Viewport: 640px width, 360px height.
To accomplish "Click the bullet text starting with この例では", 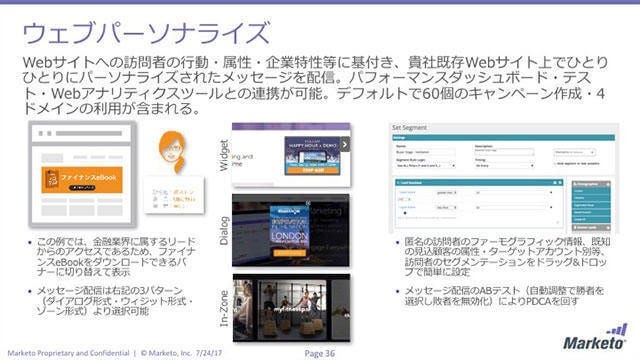I will pyautogui.click(x=116, y=257).
